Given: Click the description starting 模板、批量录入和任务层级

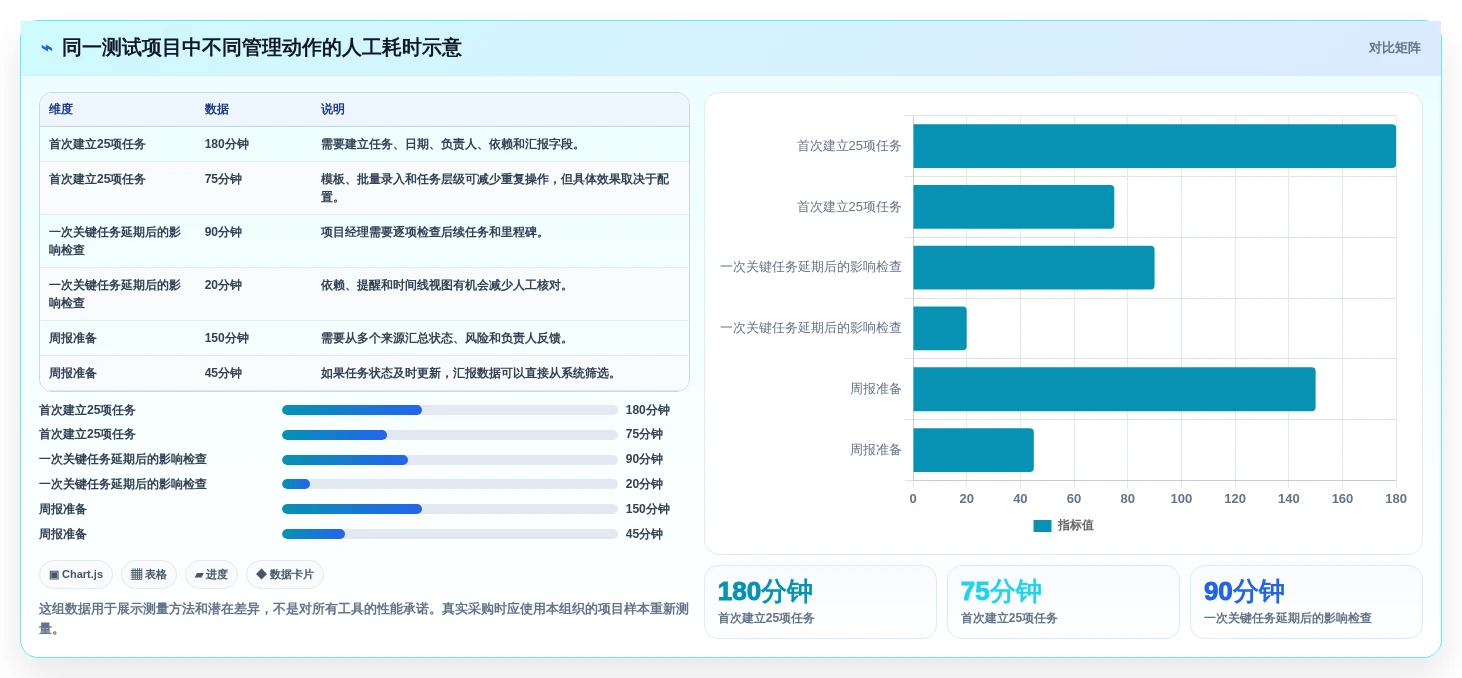Looking at the screenshot, I should tap(495, 188).
